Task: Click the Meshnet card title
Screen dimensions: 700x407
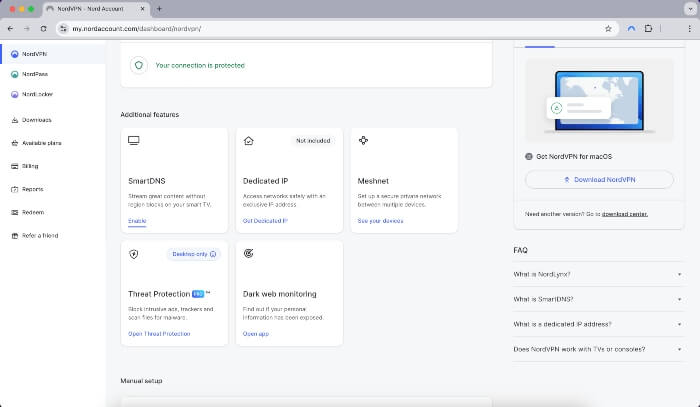Action: tap(373, 181)
